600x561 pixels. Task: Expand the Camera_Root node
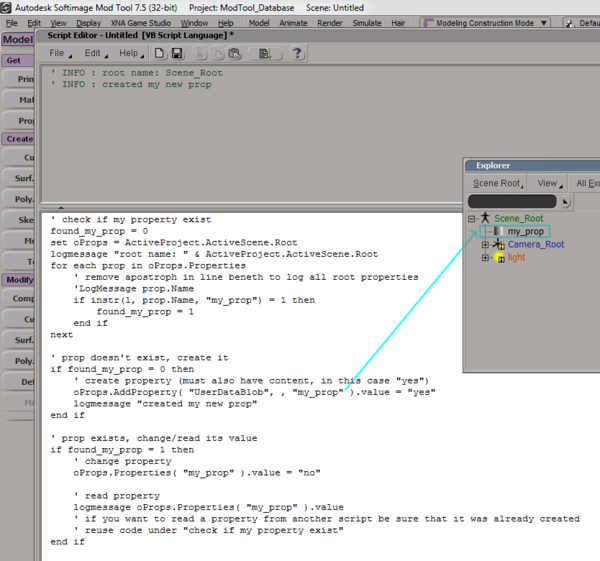click(x=485, y=244)
